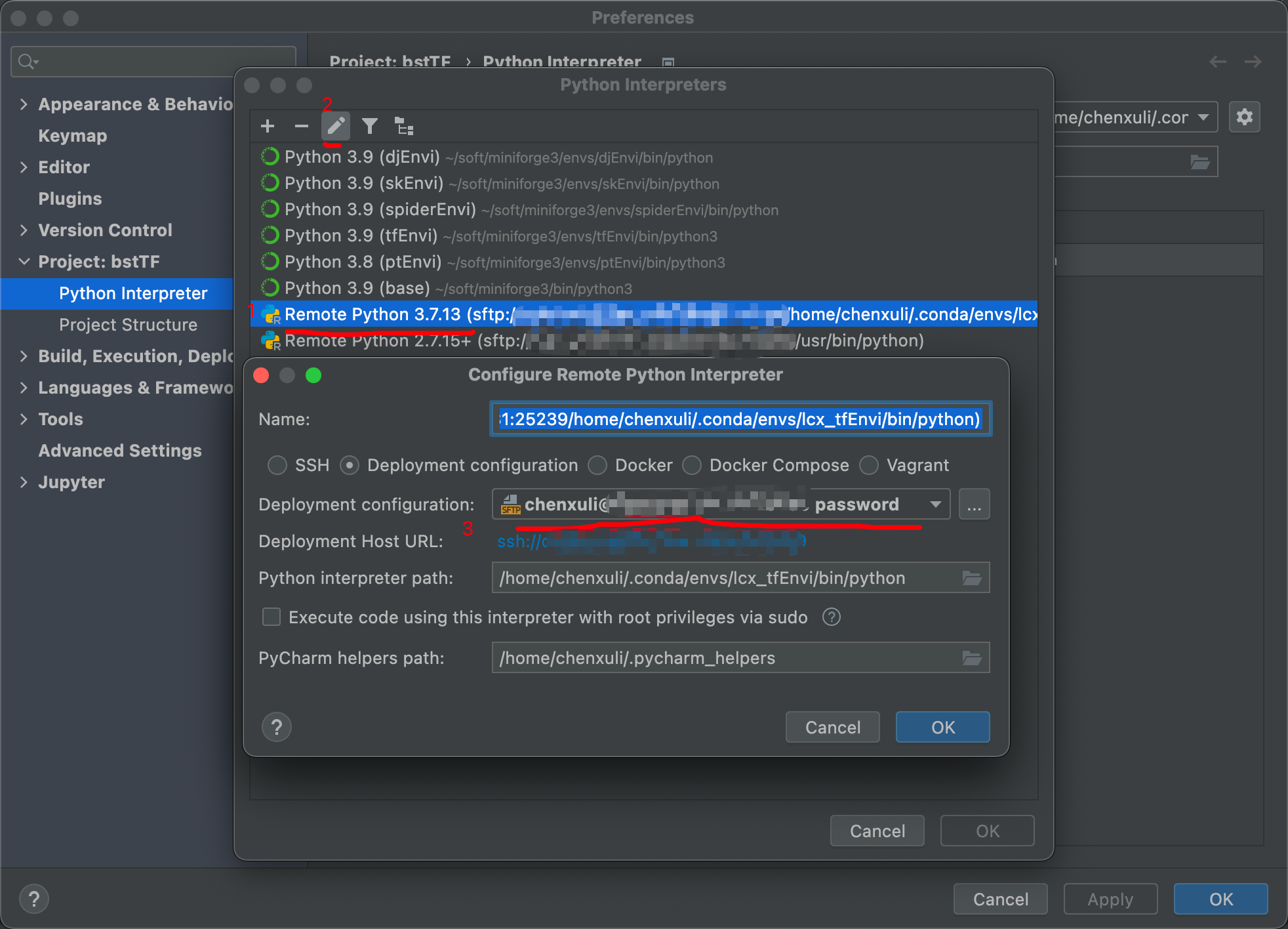Select the SSH radio option
Image resolution: width=1288 pixels, height=929 pixels.
pos(277,465)
